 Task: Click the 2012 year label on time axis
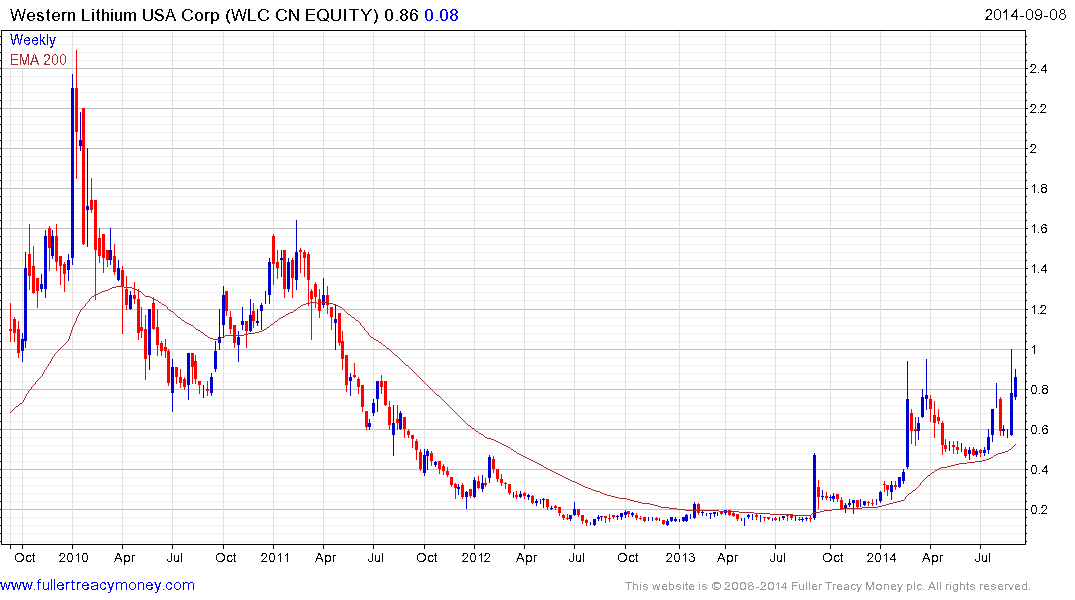(476, 557)
